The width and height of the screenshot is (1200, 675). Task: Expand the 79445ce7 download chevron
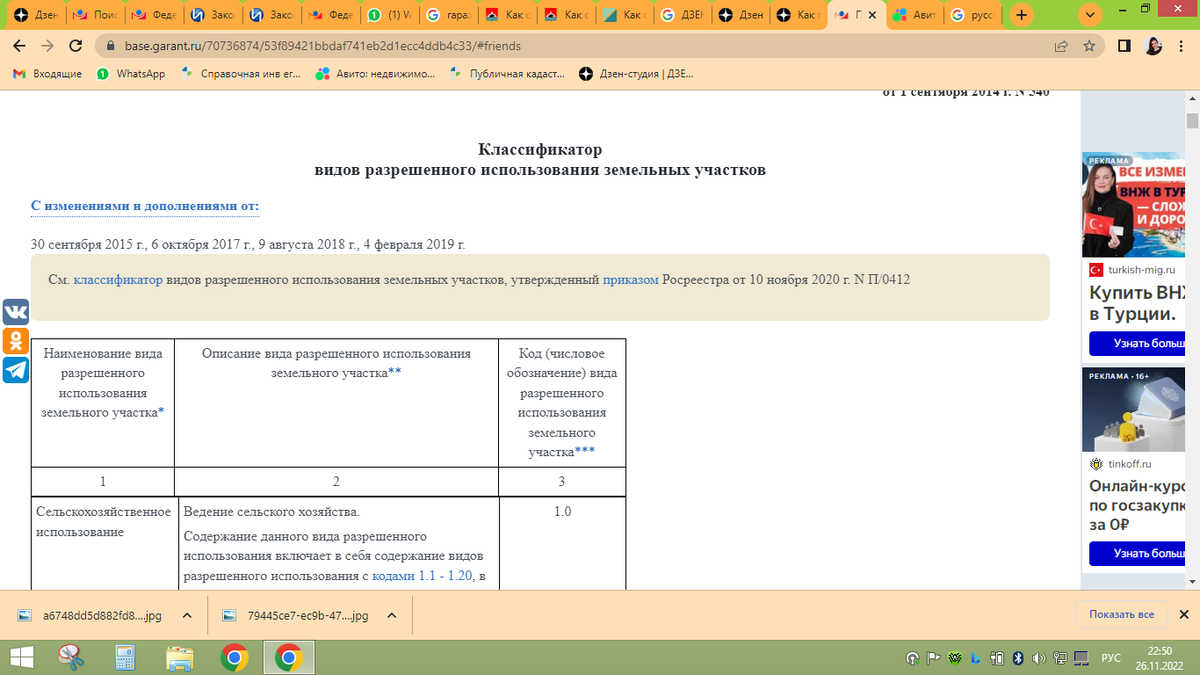[x=391, y=615]
